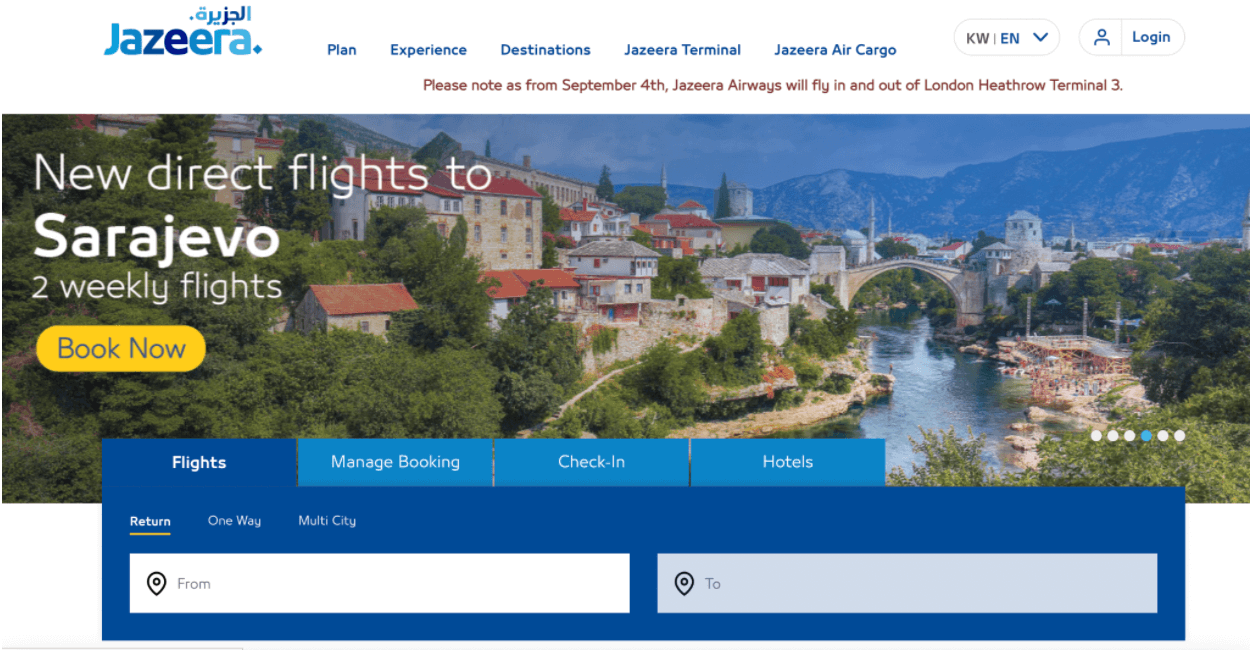
Task: Choose the One Way trip option
Action: 234,520
